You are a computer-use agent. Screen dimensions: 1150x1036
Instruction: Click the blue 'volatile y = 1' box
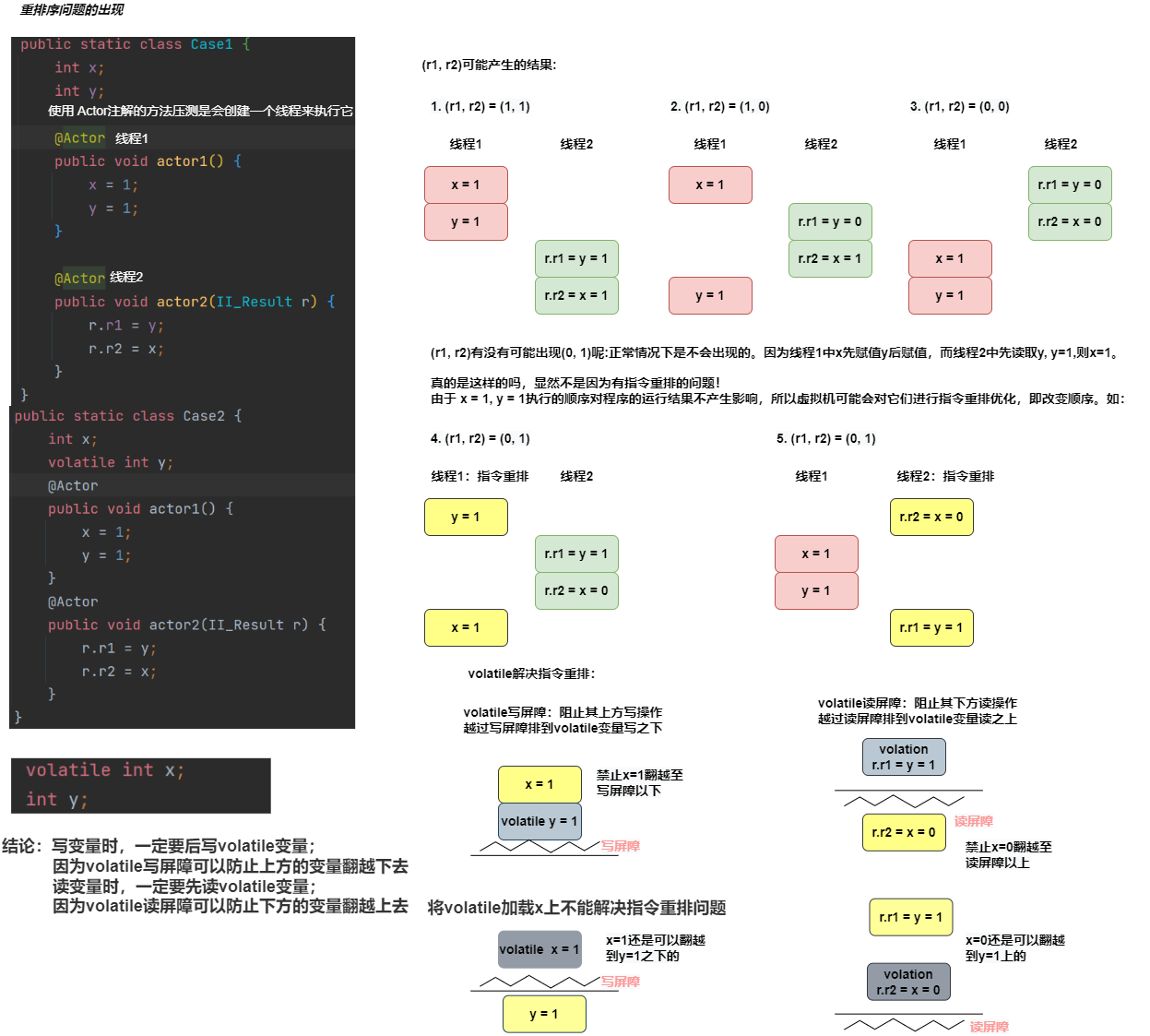point(539,821)
